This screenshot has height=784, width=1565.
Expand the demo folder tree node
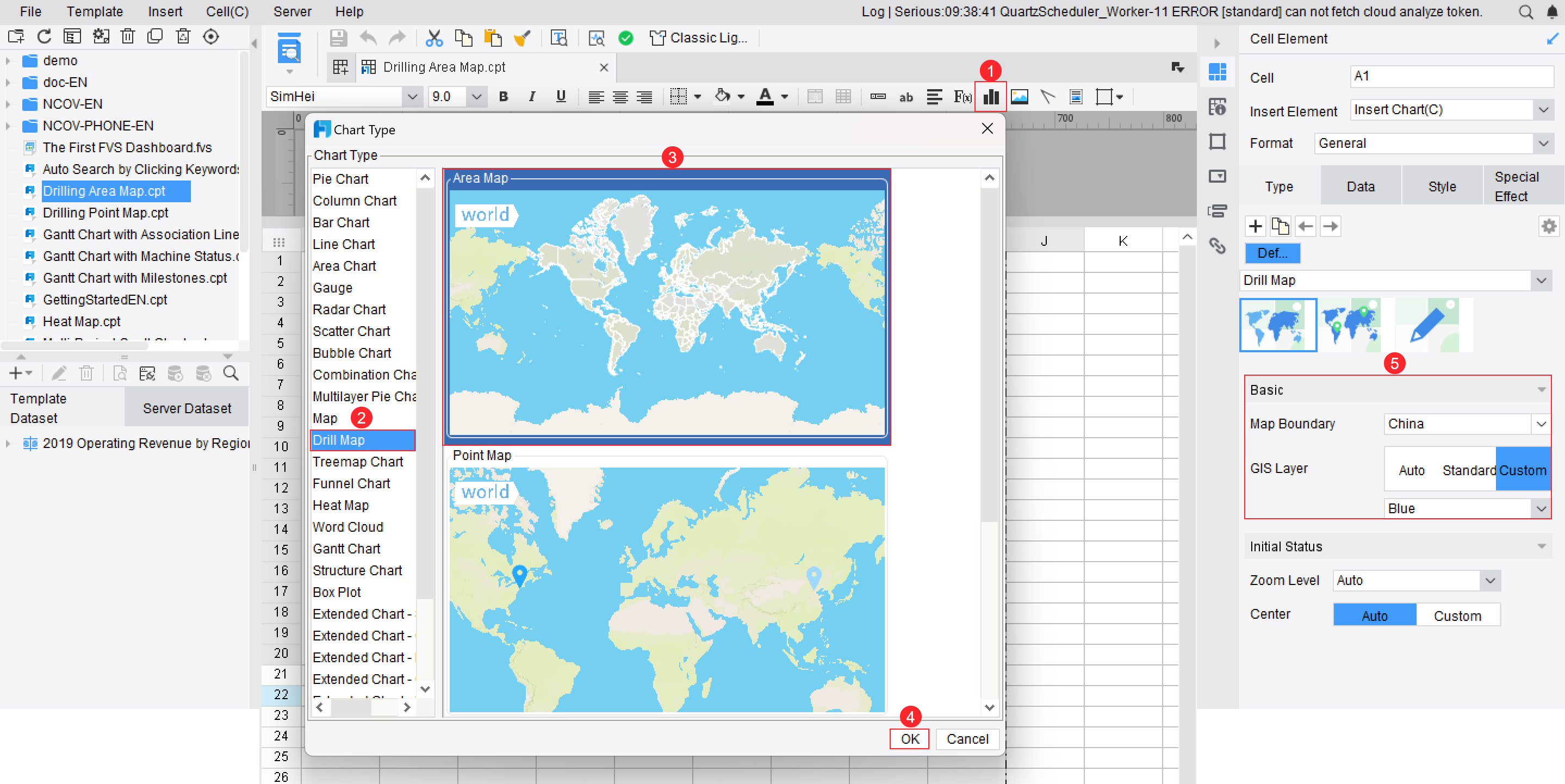8,61
